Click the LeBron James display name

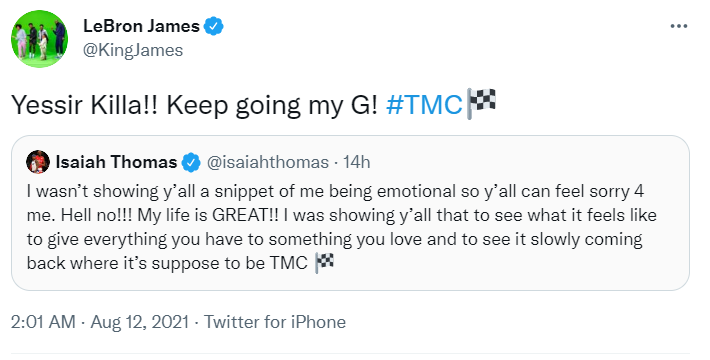[141, 26]
